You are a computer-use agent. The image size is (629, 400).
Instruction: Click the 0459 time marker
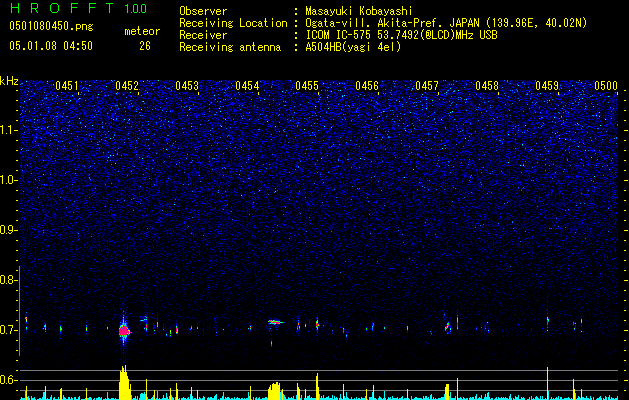point(547,86)
